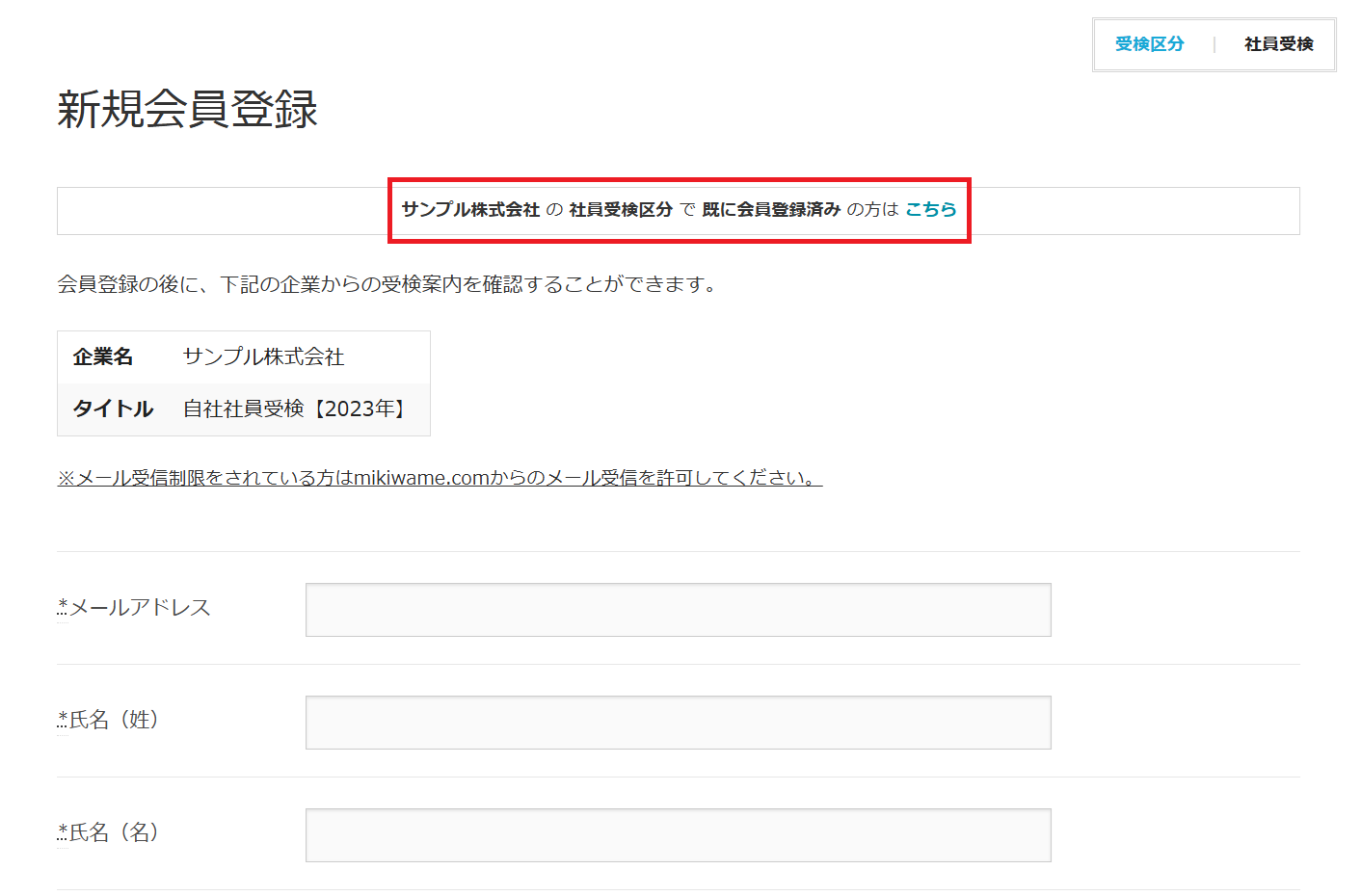Focus the 氏名（姓） last name field

(678, 722)
